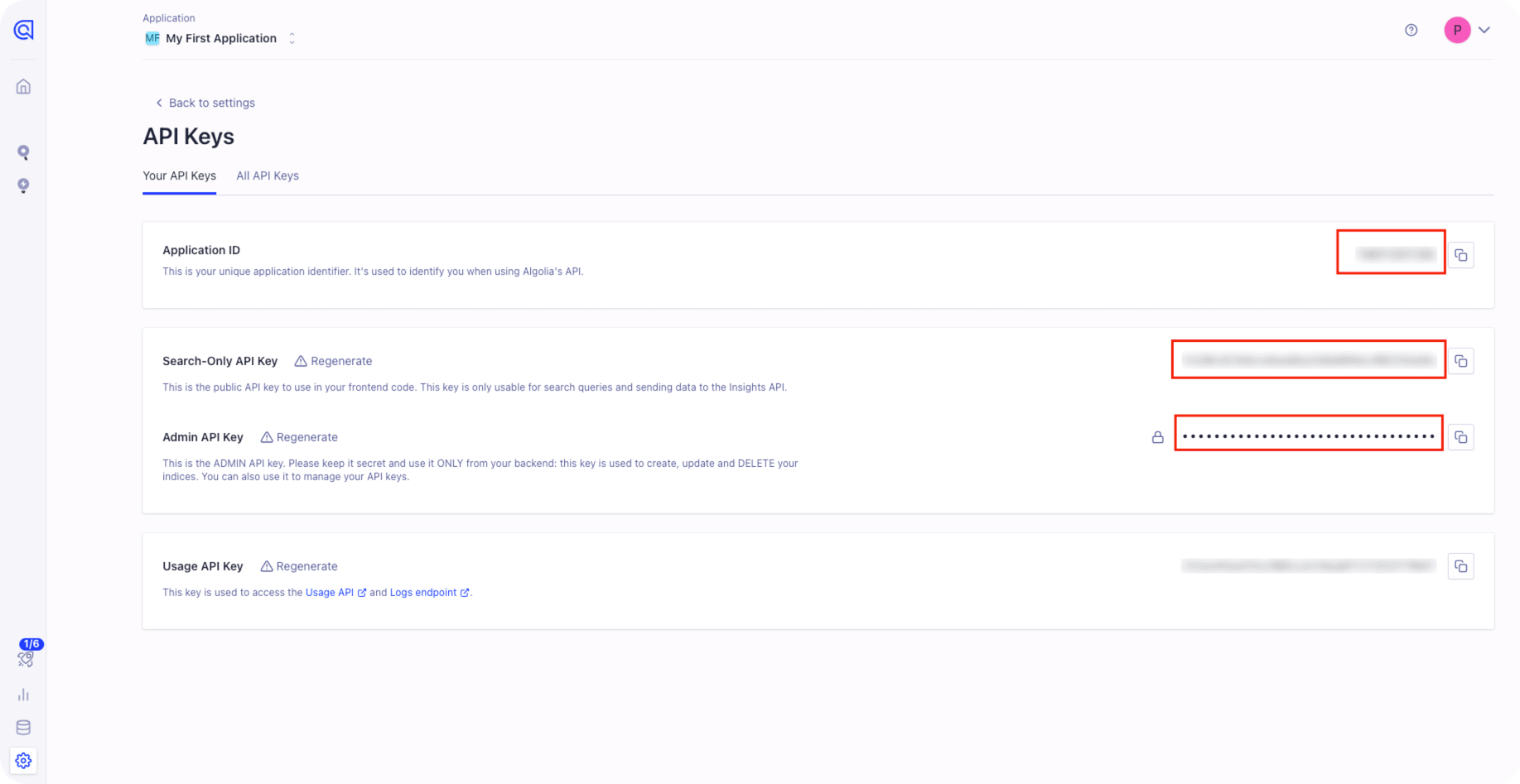The width and height of the screenshot is (1520, 784).
Task: Reveal the Admin API Key using the lock icon
Action: click(x=1158, y=437)
